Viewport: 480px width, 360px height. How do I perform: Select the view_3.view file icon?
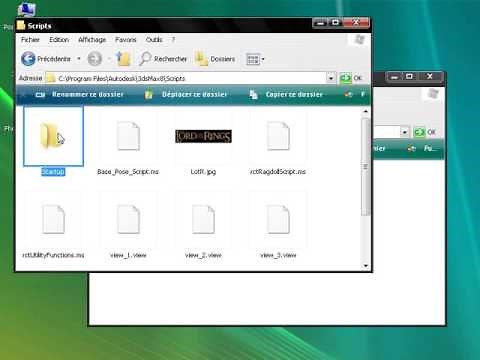click(278, 219)
